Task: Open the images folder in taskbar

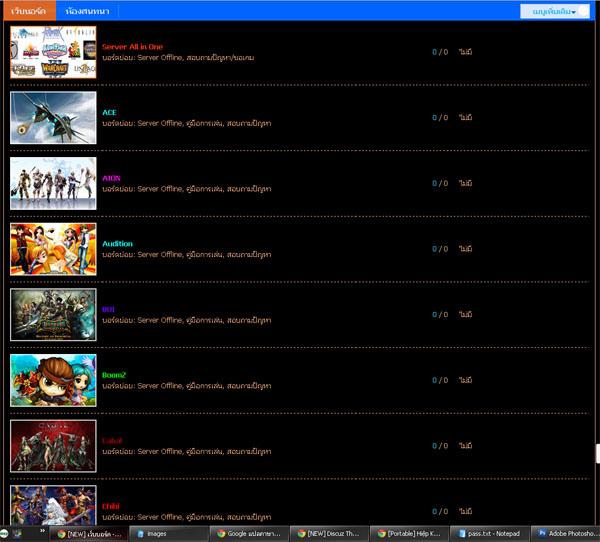Action: pos(169,534)
